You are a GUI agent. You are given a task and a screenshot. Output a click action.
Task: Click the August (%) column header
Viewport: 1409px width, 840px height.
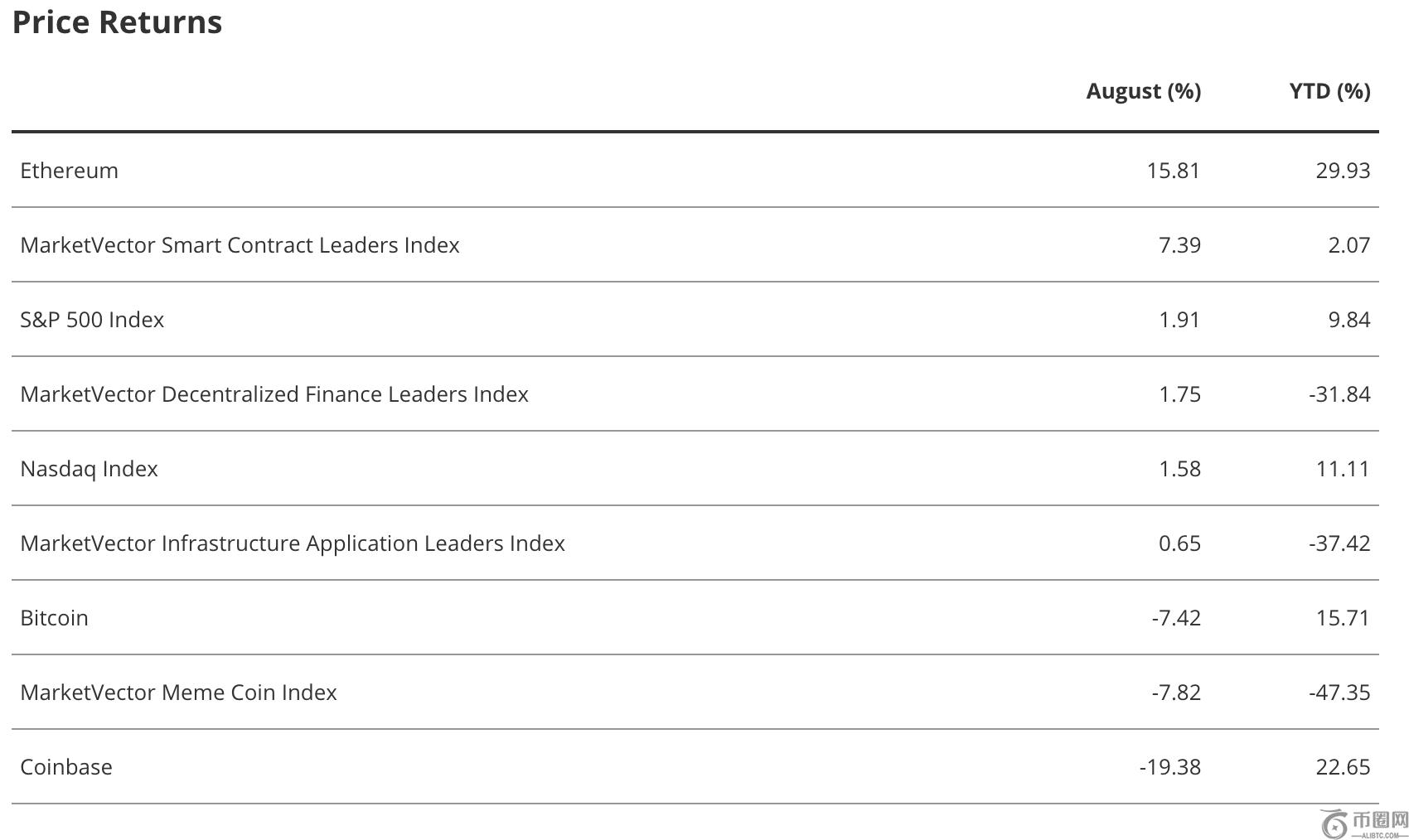tap(1143, 91)
